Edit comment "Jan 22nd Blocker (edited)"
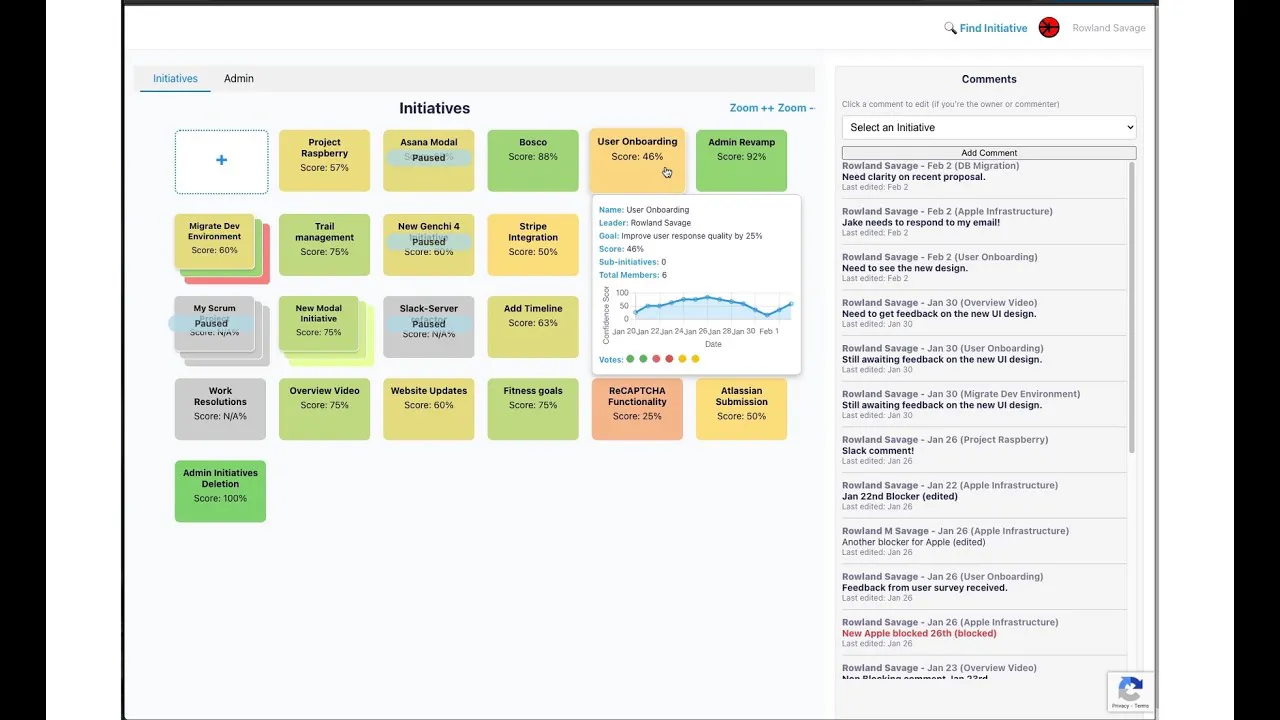1280x720 pixels. pos(900,496)
